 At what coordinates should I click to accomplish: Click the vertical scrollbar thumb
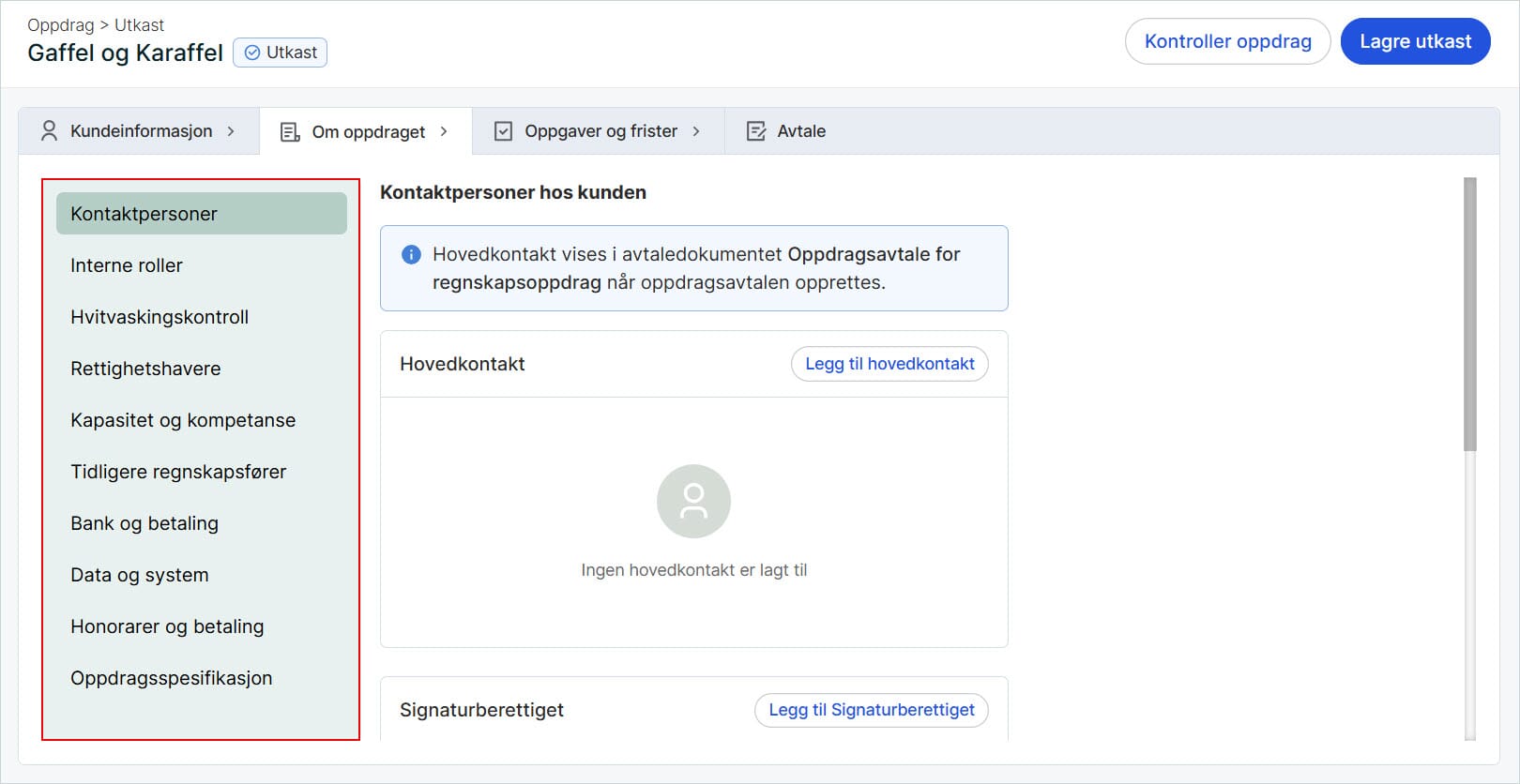point(1469,314)
